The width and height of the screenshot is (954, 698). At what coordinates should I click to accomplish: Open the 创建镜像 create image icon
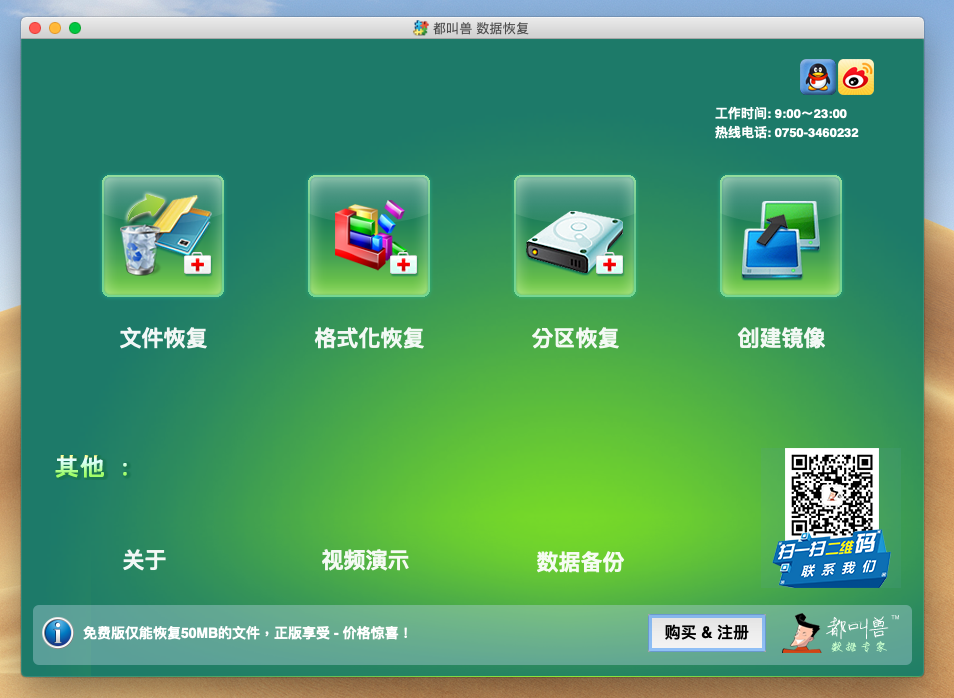coord(781,236)
